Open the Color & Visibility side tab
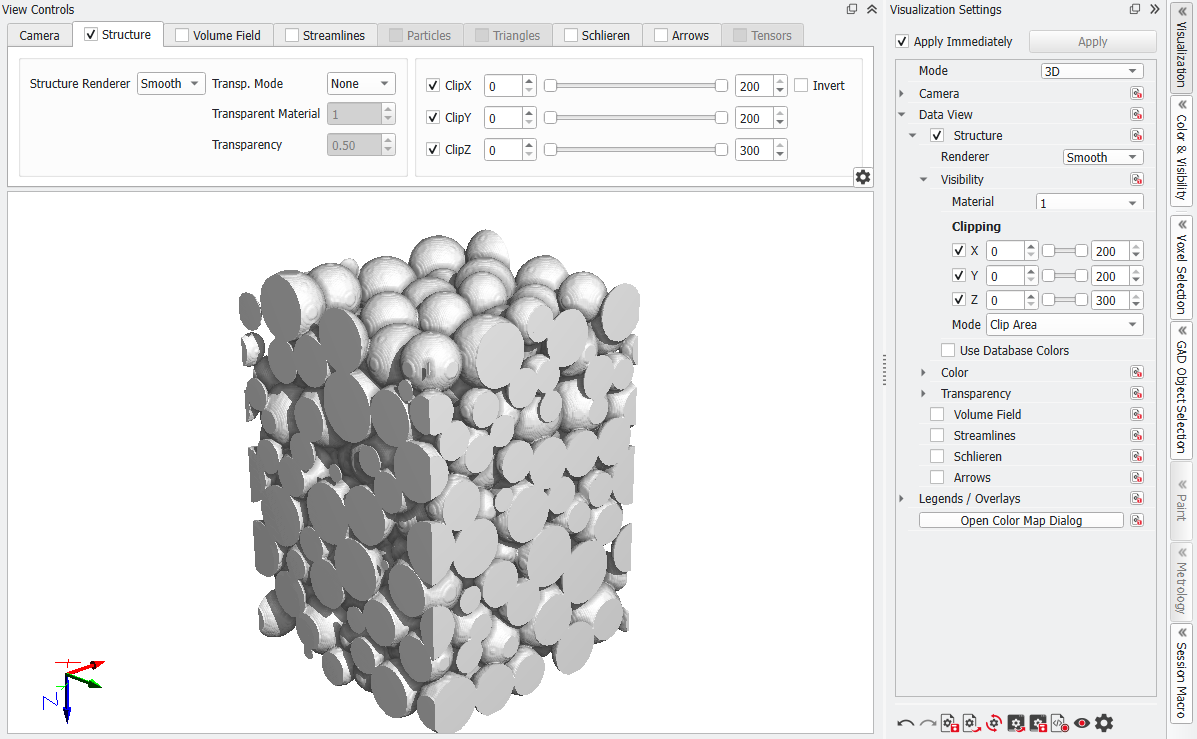 click(x=1181, y=151)
